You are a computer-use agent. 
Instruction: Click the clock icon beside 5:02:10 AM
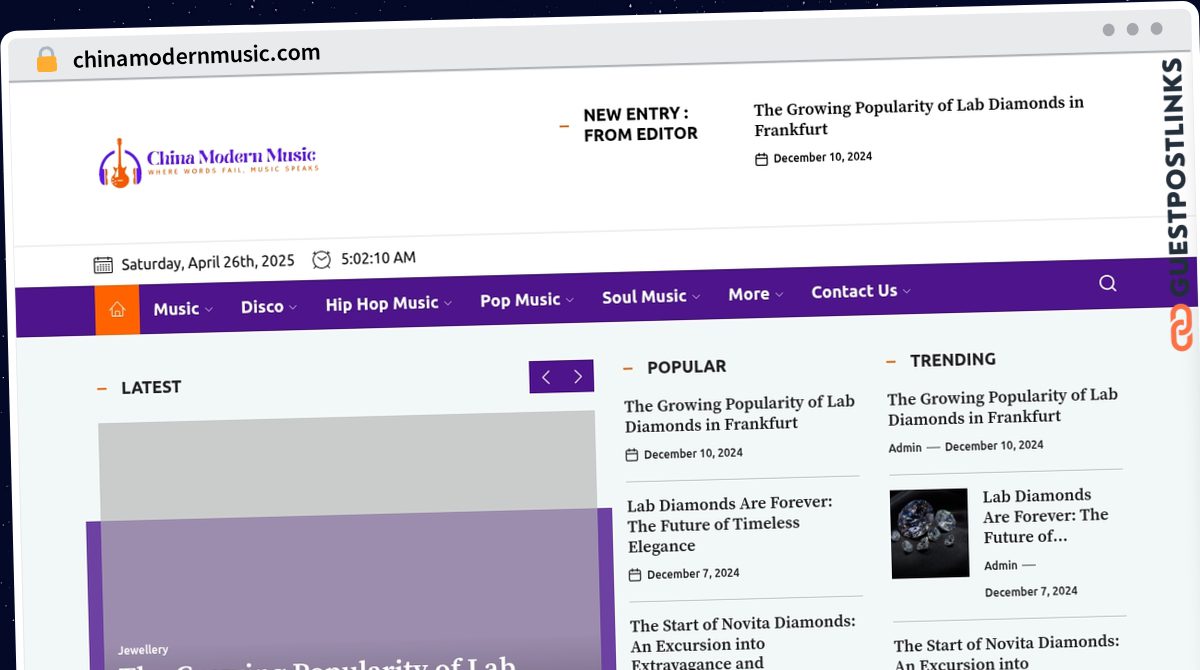[x=321, y=260]
